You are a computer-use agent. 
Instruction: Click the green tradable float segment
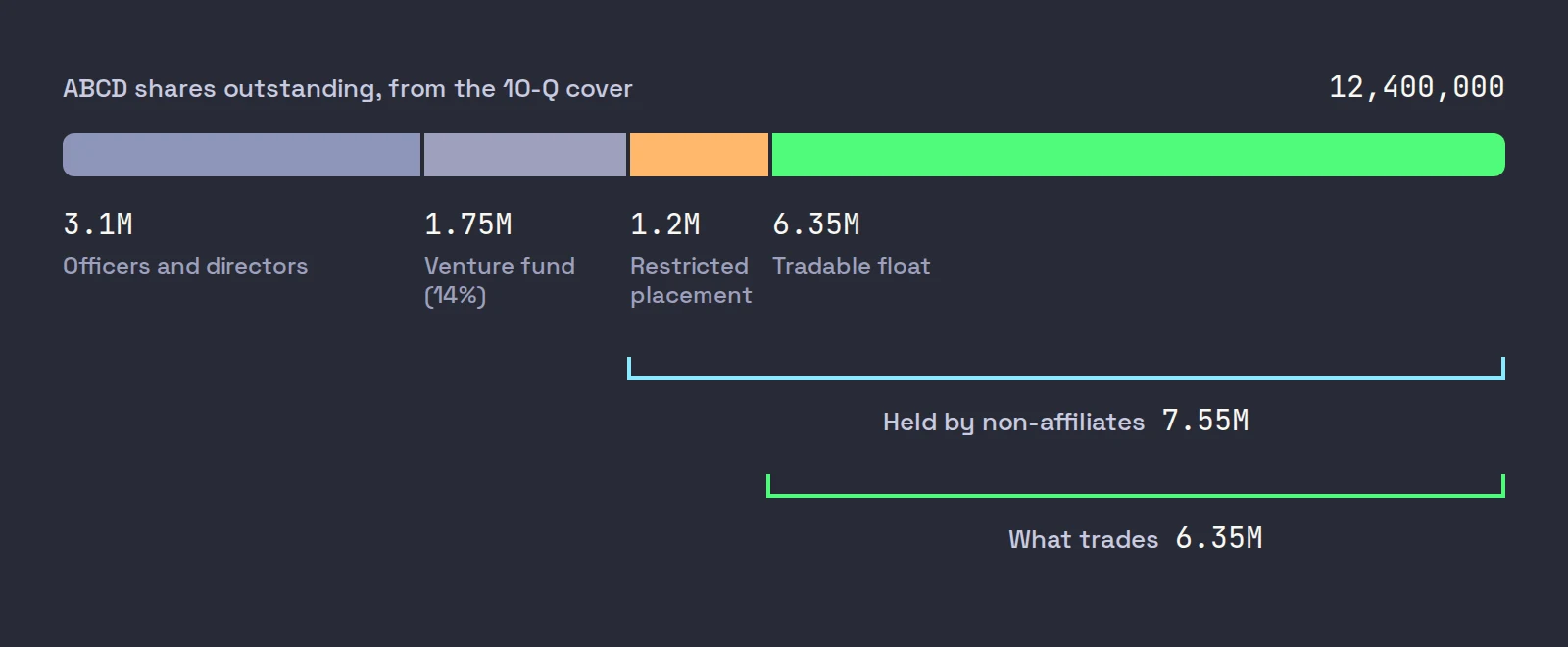pyautogui.click(x=1139, y=155)
